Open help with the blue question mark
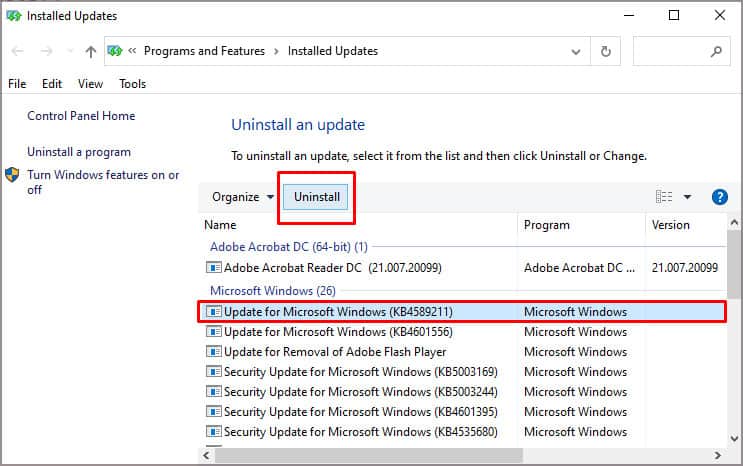743x466 pixels. [x=719, y=197]
